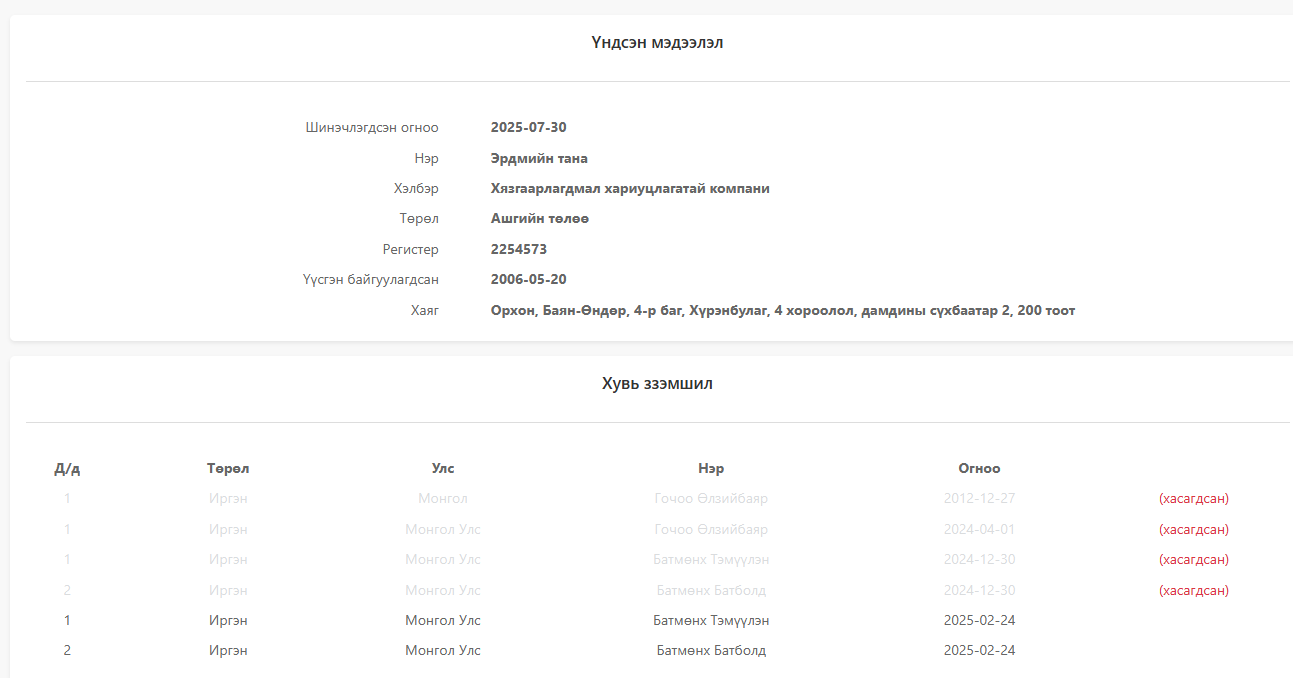Click the Регистер field label
Image resolution: width=1293 pixels, height=678 pixels.
click(410, 249)
